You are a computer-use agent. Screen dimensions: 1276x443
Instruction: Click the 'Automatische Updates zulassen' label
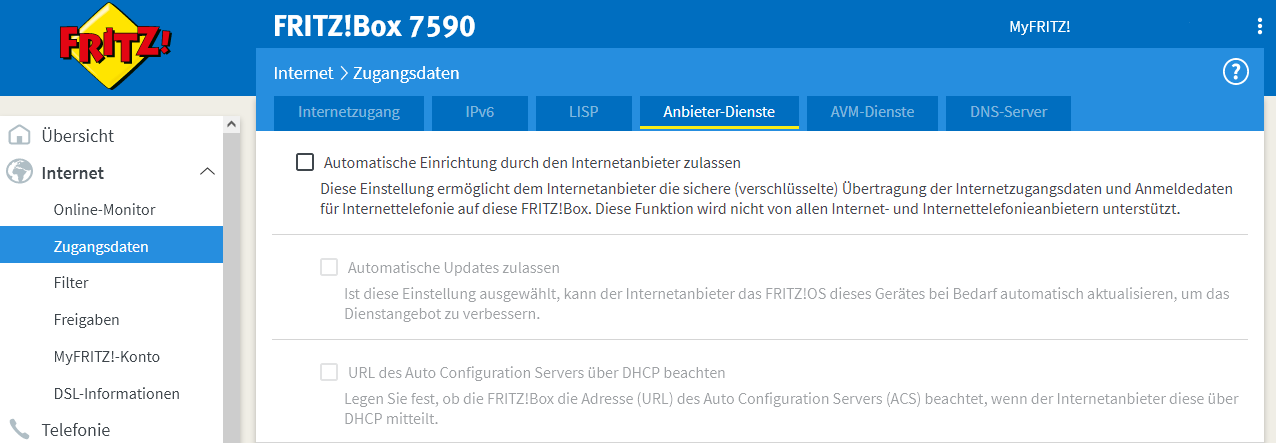pyautogui.click(x=453, y=268)
